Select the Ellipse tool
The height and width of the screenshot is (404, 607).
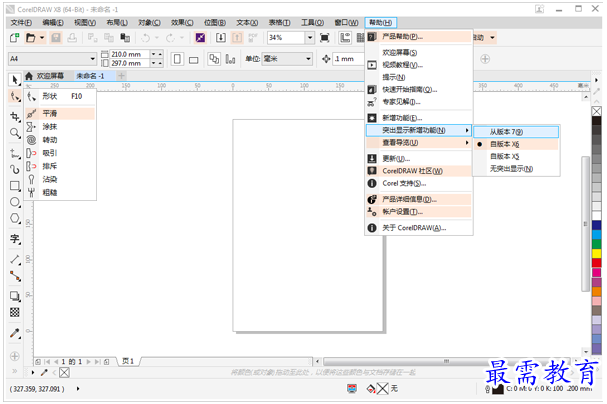click(x=15, y=202)
